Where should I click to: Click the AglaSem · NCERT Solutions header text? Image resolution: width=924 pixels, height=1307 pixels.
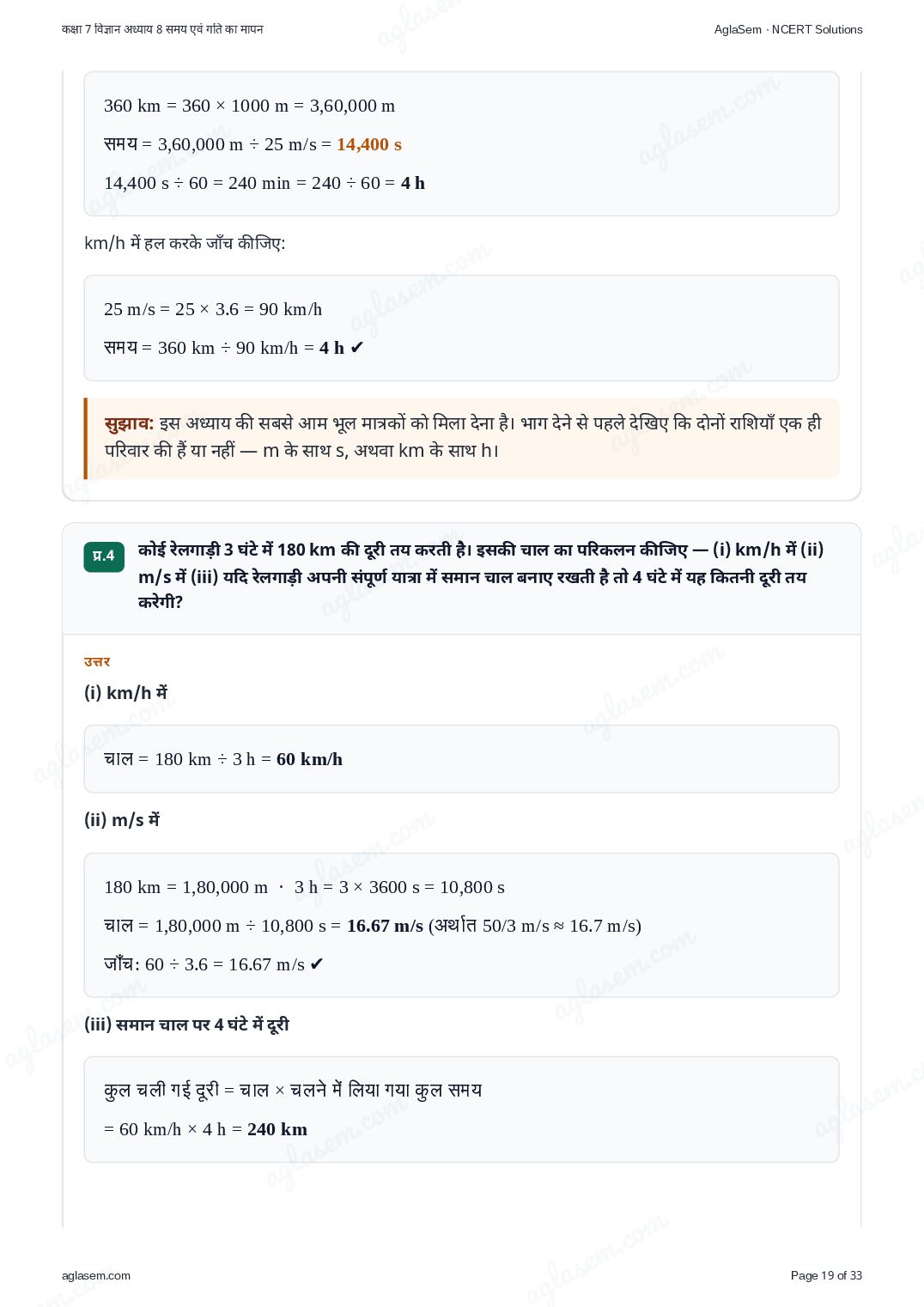[x=788, y=29]
